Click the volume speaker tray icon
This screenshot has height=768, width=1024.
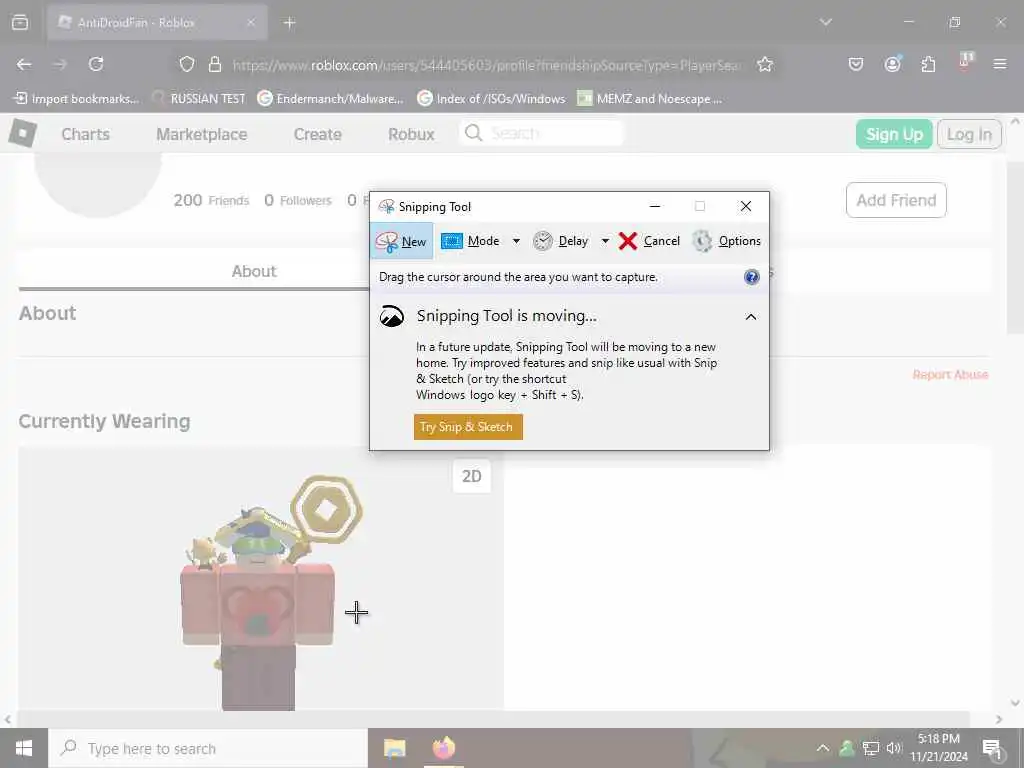click(x=893, y=748)
